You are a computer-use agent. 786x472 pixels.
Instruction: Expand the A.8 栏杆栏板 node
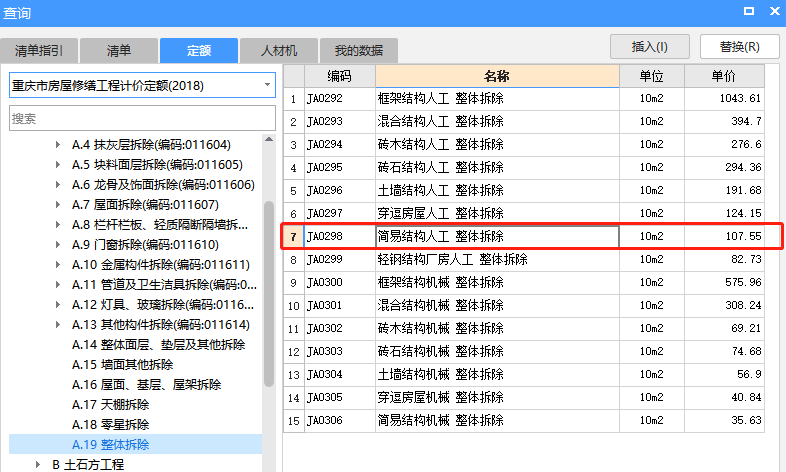[58, 225]
